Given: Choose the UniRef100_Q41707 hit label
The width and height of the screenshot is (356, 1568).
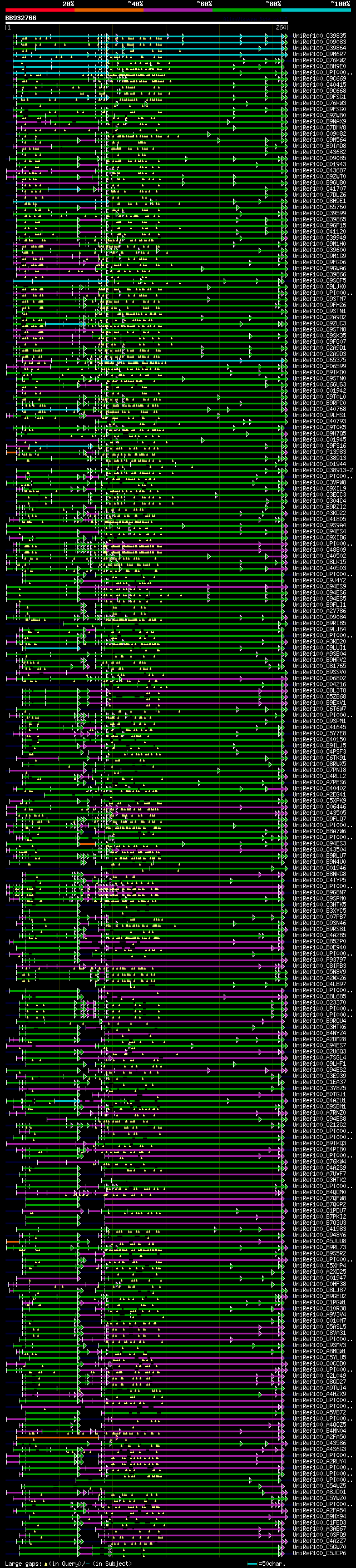Looking at the screenshot, I should point(319,189).
